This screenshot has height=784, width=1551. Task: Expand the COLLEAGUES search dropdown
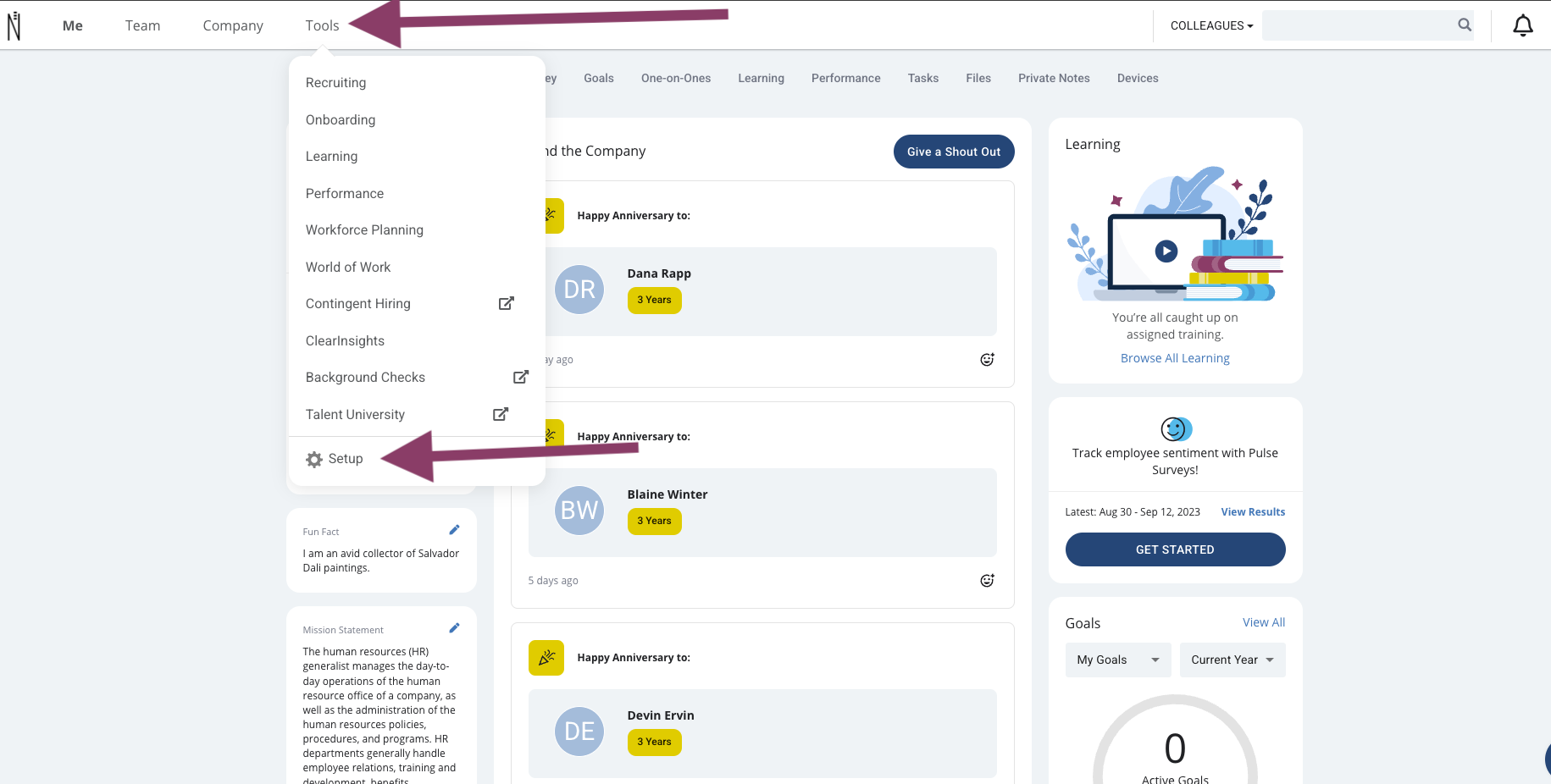click(1211, 25)
